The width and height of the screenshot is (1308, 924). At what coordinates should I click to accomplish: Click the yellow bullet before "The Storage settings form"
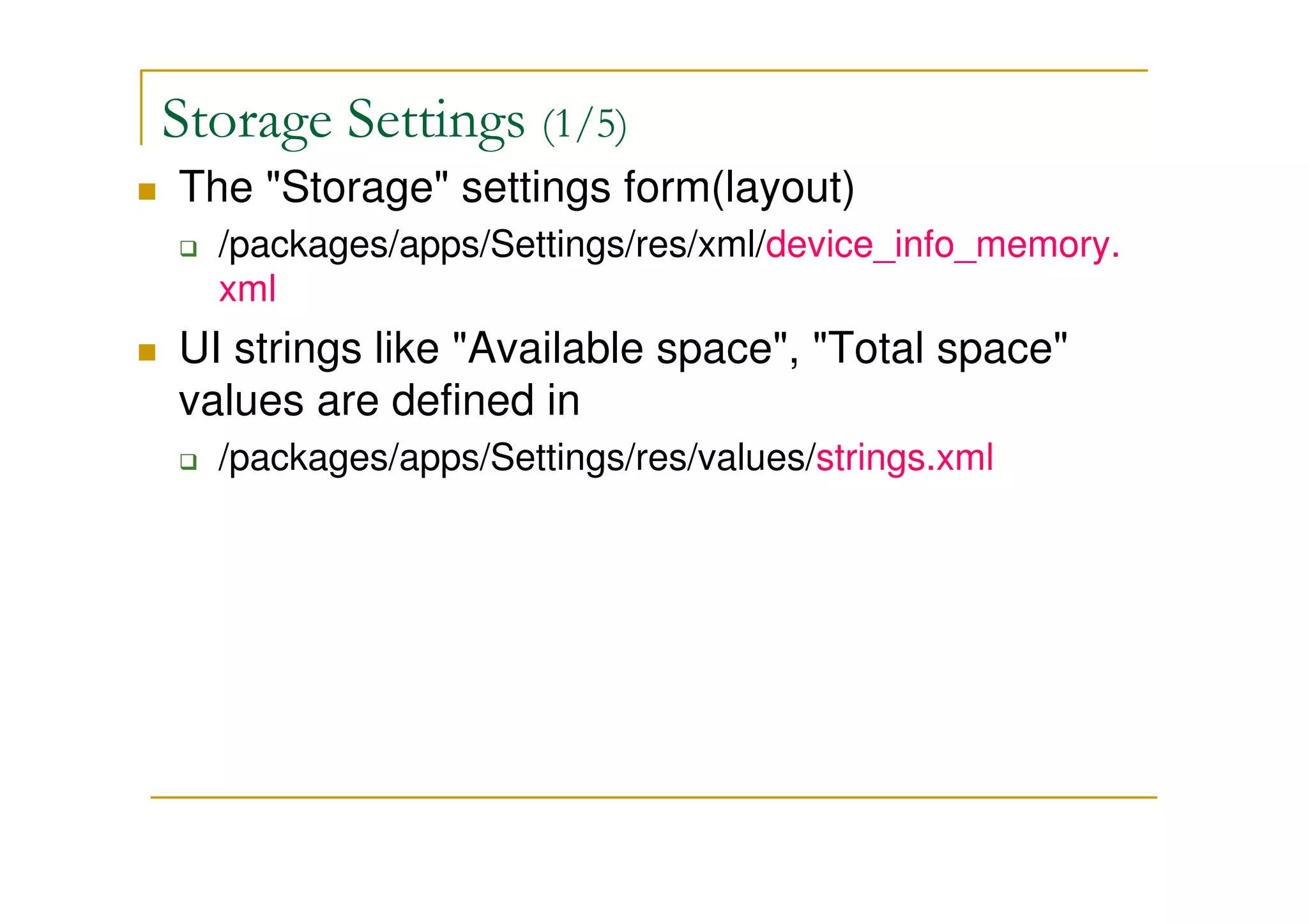(147, 192)
